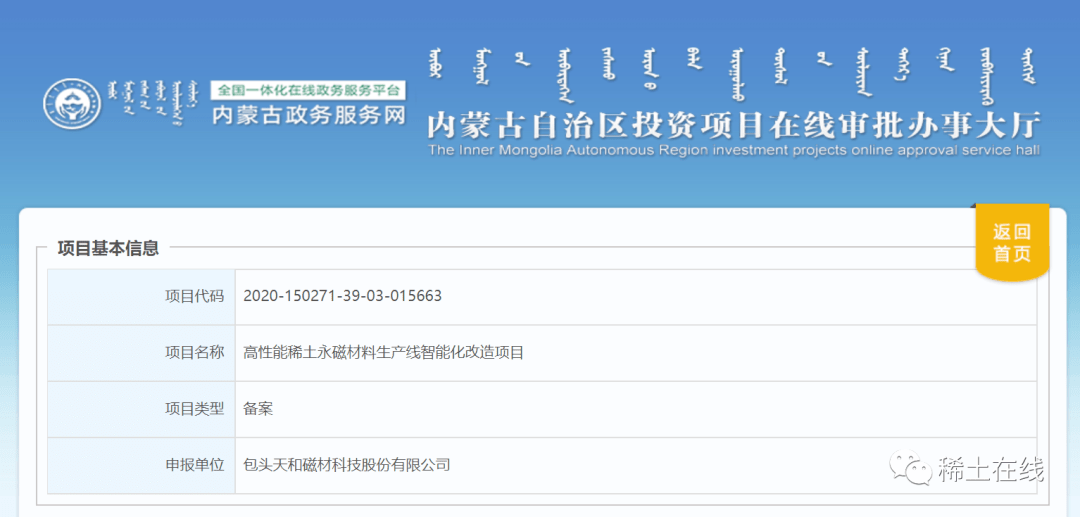Click the English service hall subtitle

point(734,150)
